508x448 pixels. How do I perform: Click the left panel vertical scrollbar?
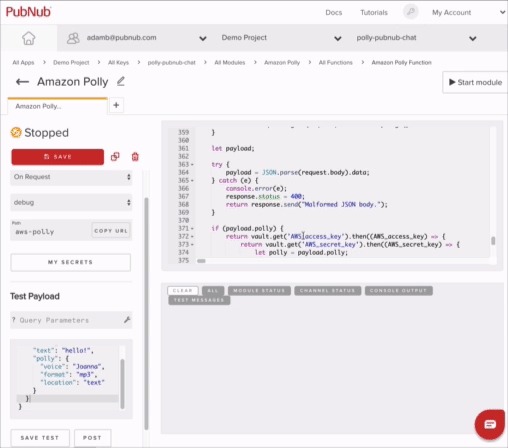[x=146, y=313]
